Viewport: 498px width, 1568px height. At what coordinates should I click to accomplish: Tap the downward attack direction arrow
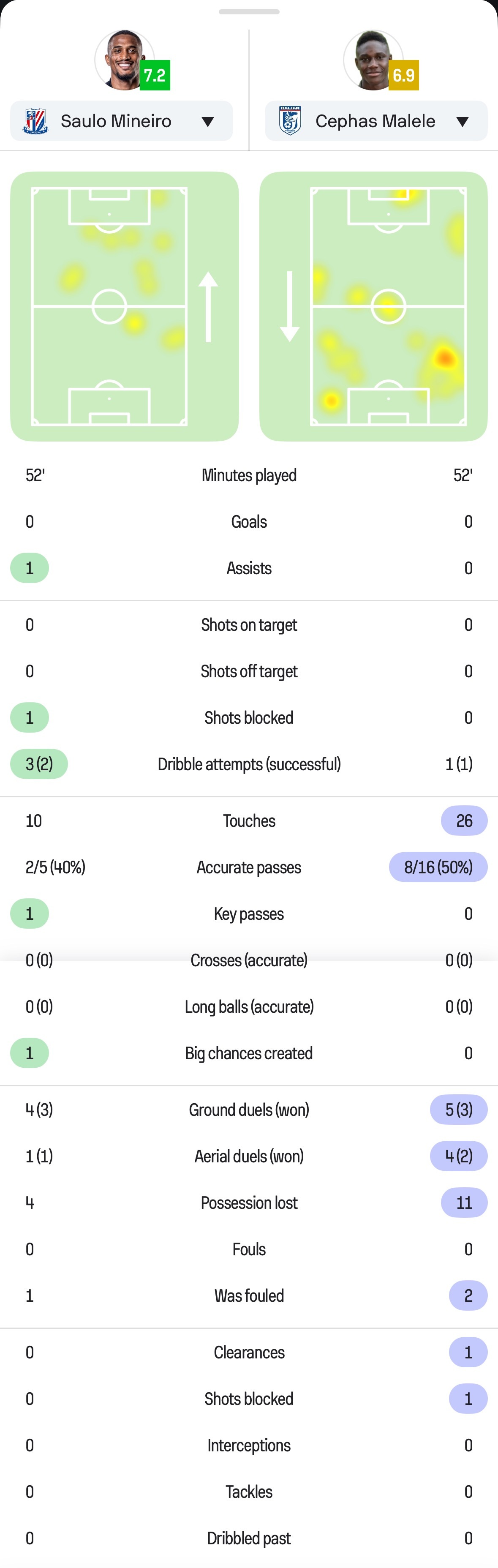click(289, 306)
